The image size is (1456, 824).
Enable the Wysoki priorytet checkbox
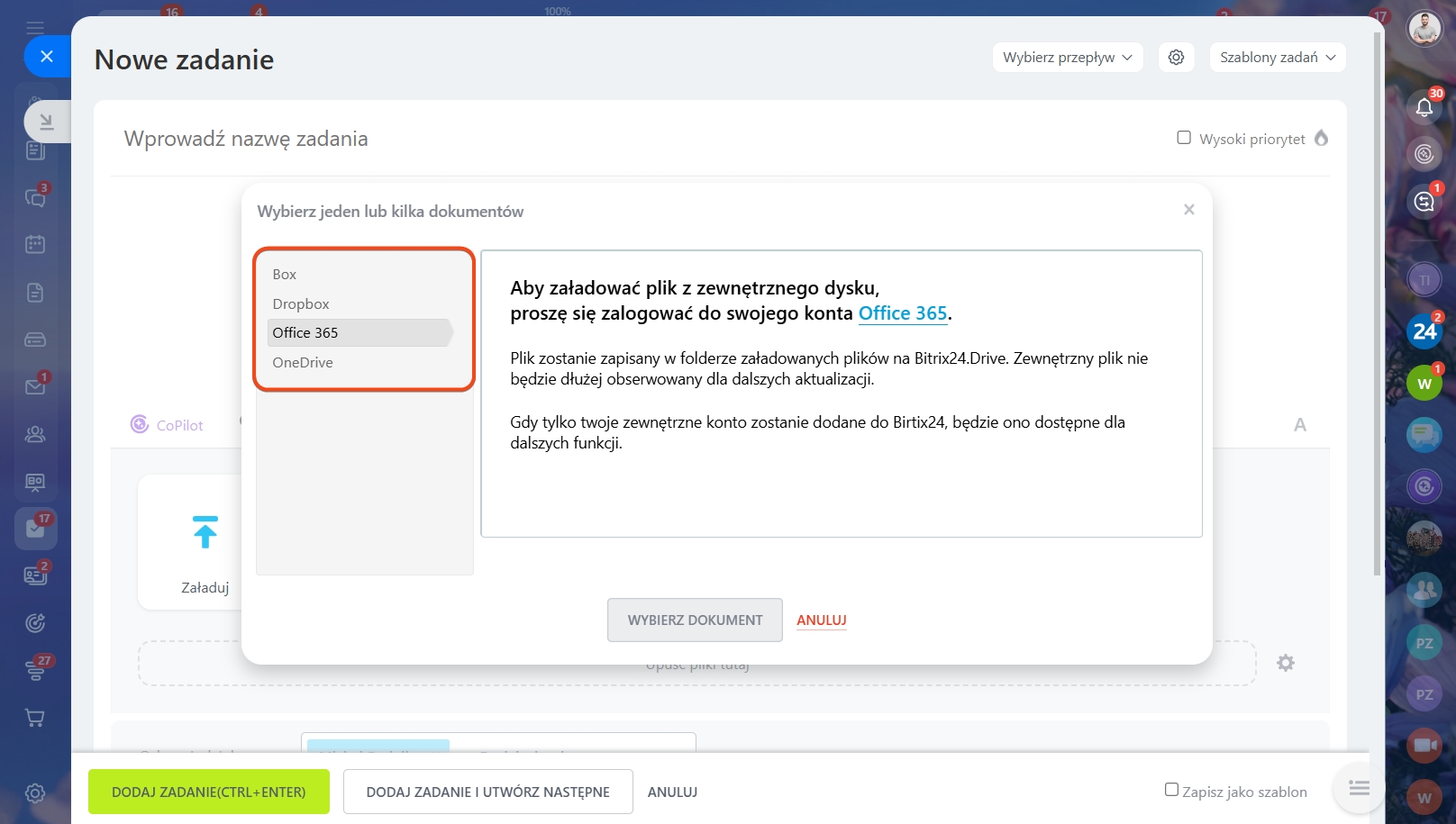1184,138
